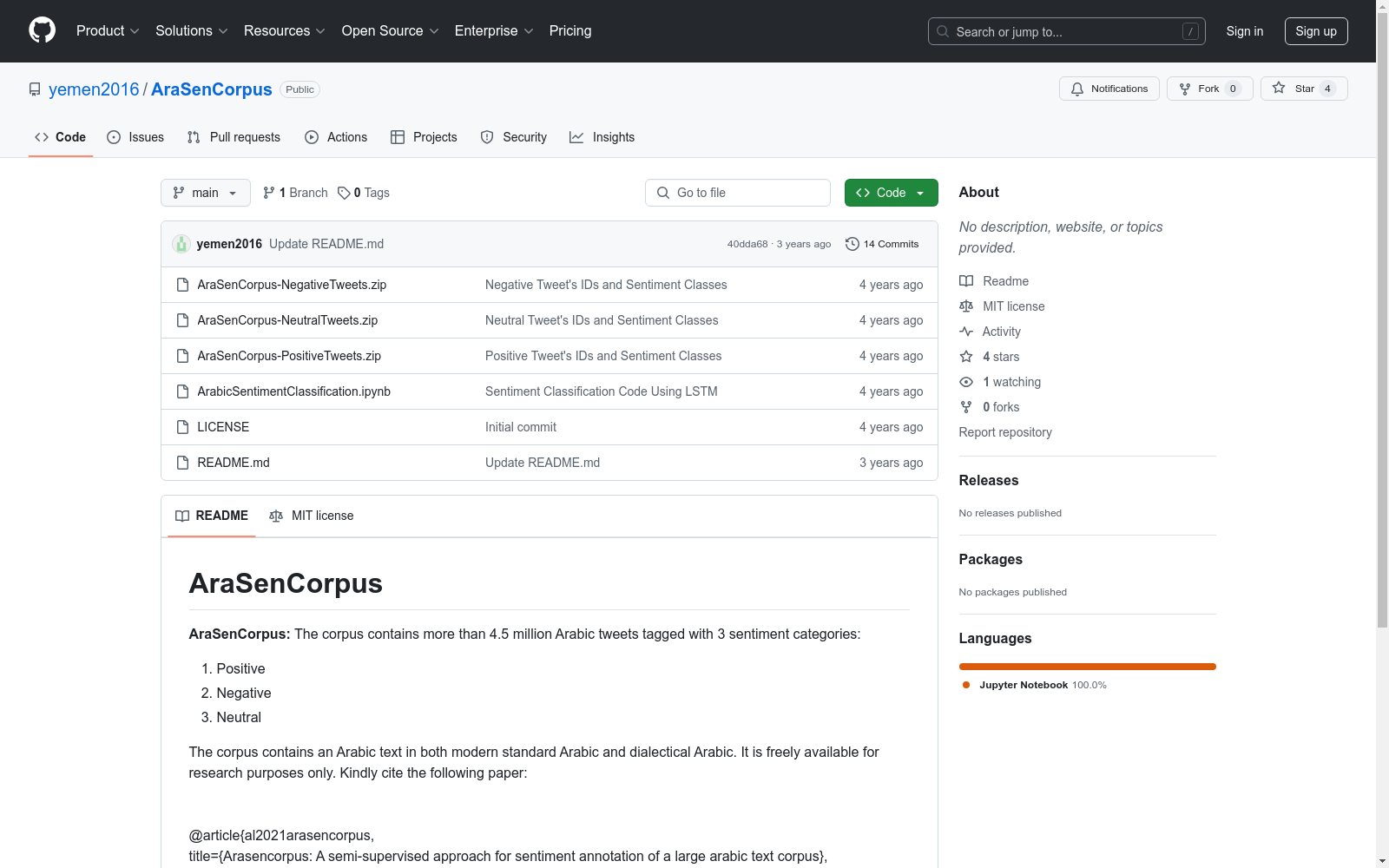Click the file icon beside LICENSE

tap(182, 427)
